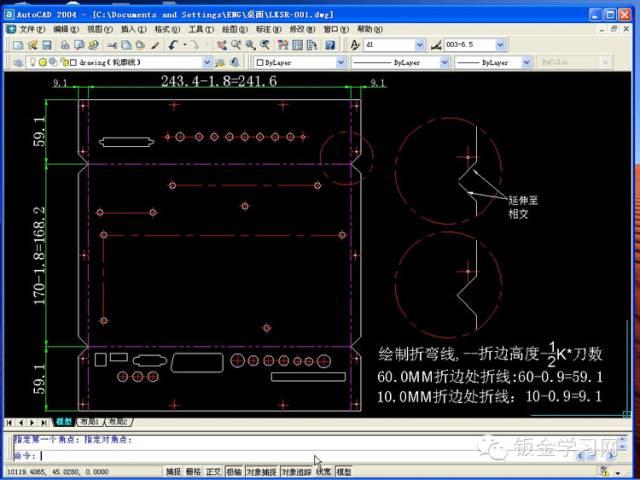Click the 模型 button in status bar
Image resolution: width=640 pixels, height=480 pixels.
click(343, 471)
